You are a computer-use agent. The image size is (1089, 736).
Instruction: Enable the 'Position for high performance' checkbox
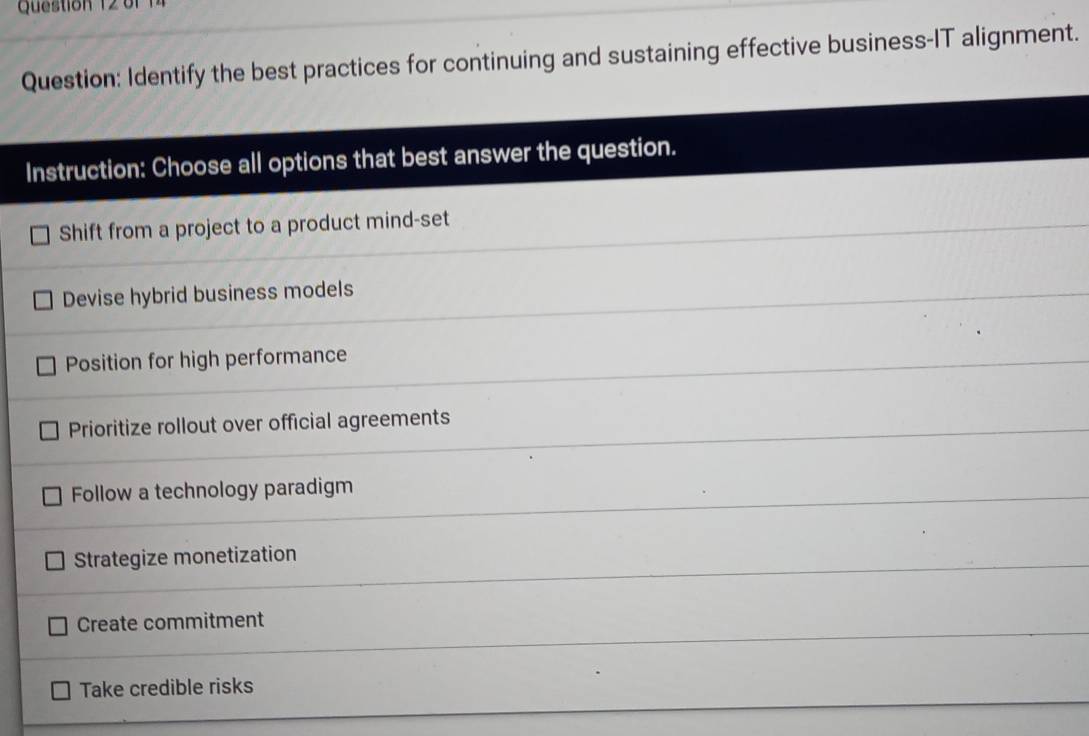point(47,366)
